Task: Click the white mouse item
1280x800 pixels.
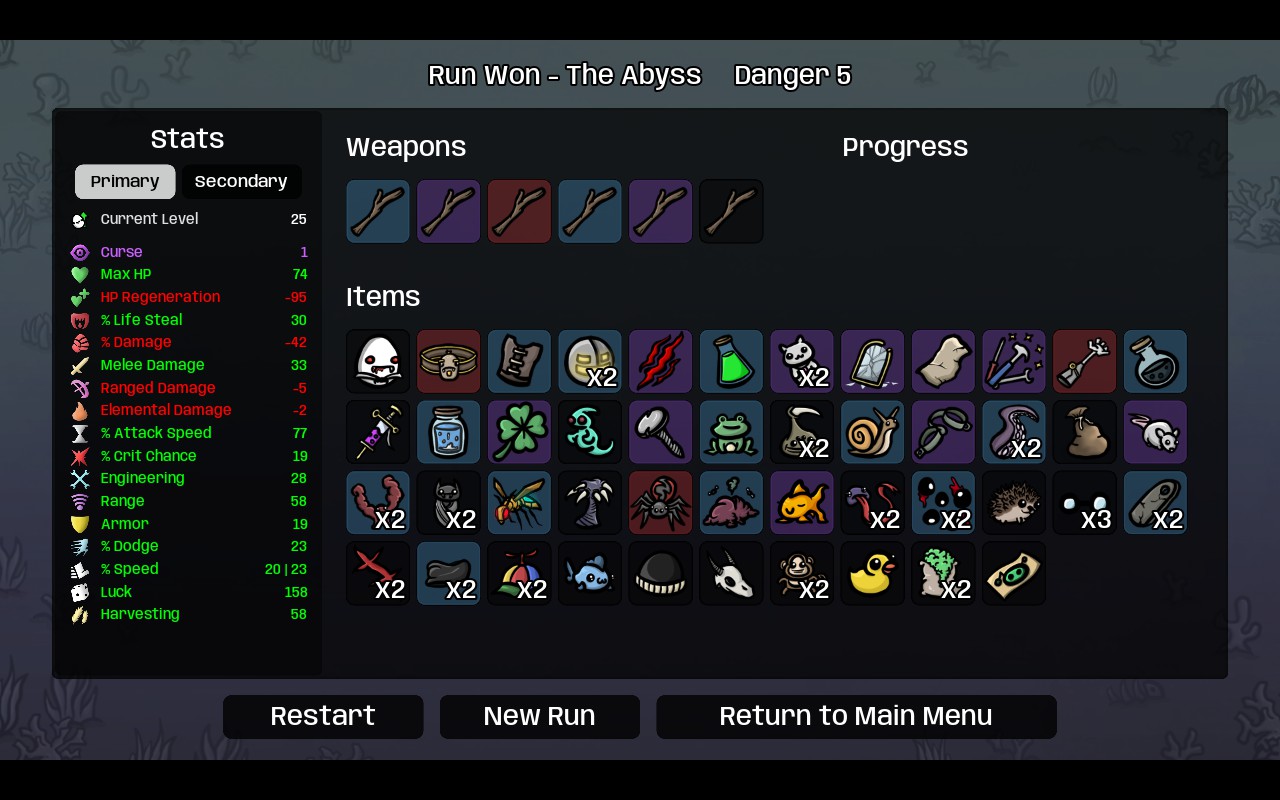Action: coord(1155,433)
